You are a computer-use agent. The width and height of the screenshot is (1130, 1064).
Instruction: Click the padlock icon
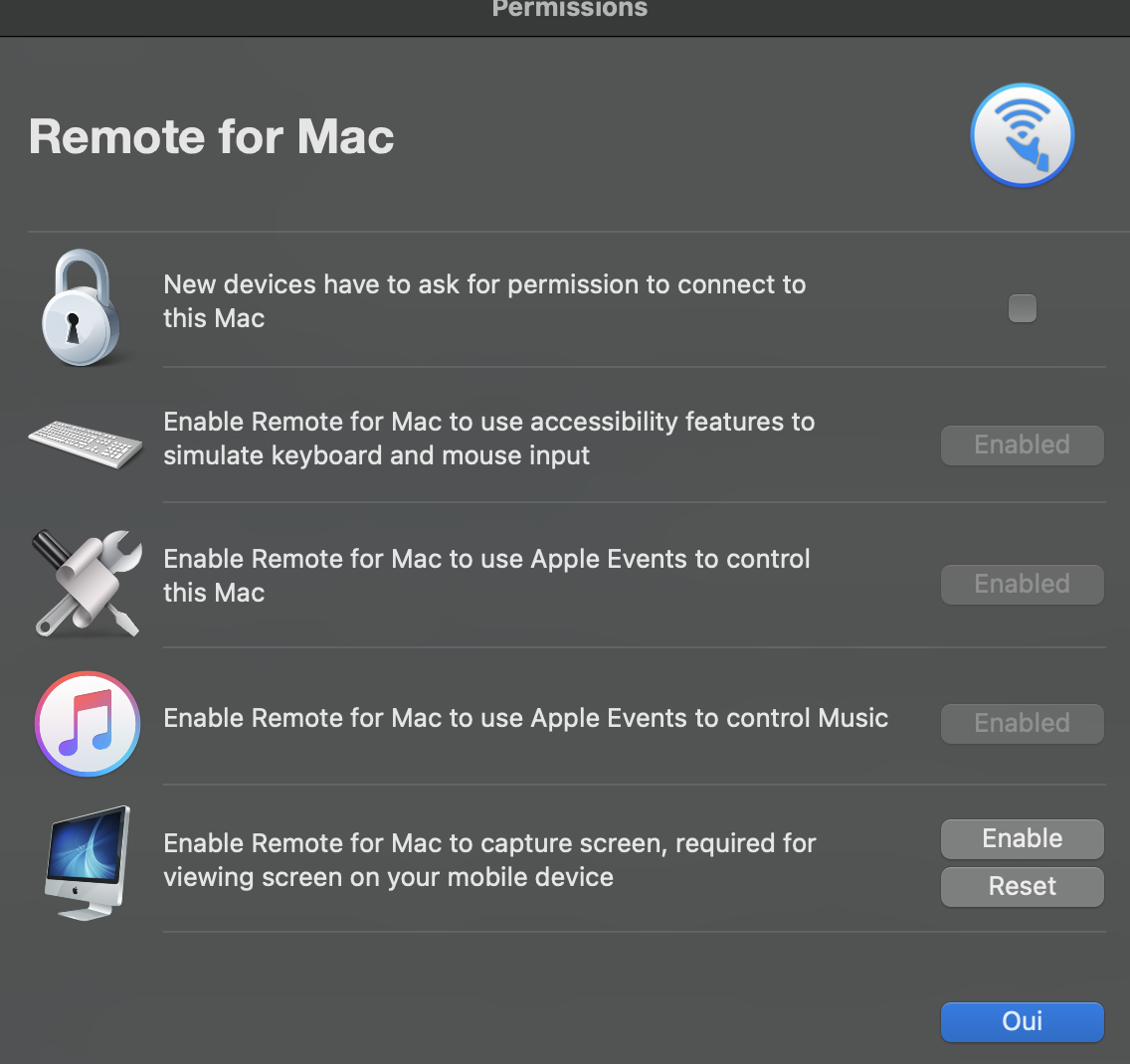82,308
